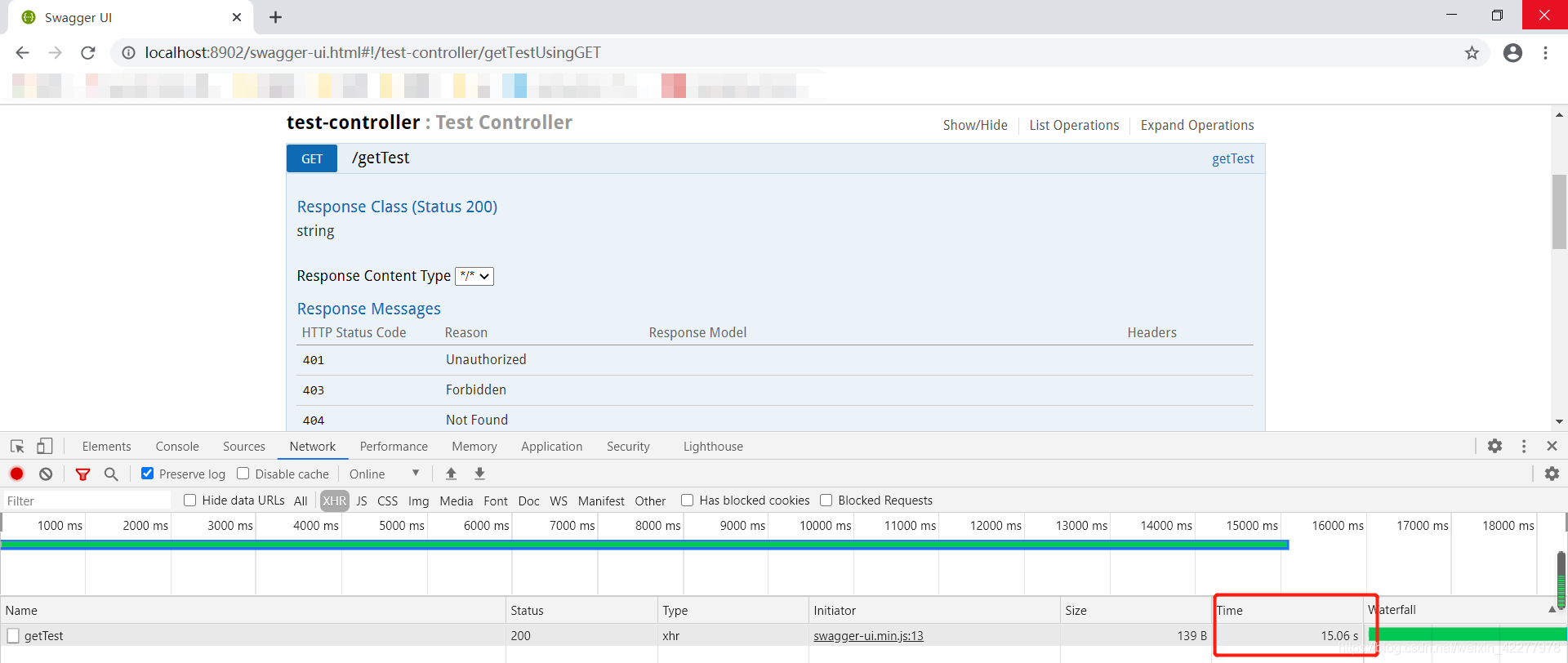Open DevTools three-dot customize menu

coord(1524,446)
